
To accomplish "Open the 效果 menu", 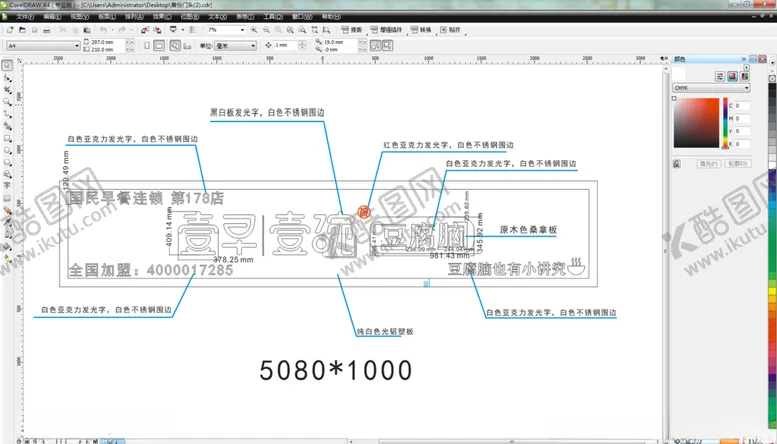I will tap(162, 16).
